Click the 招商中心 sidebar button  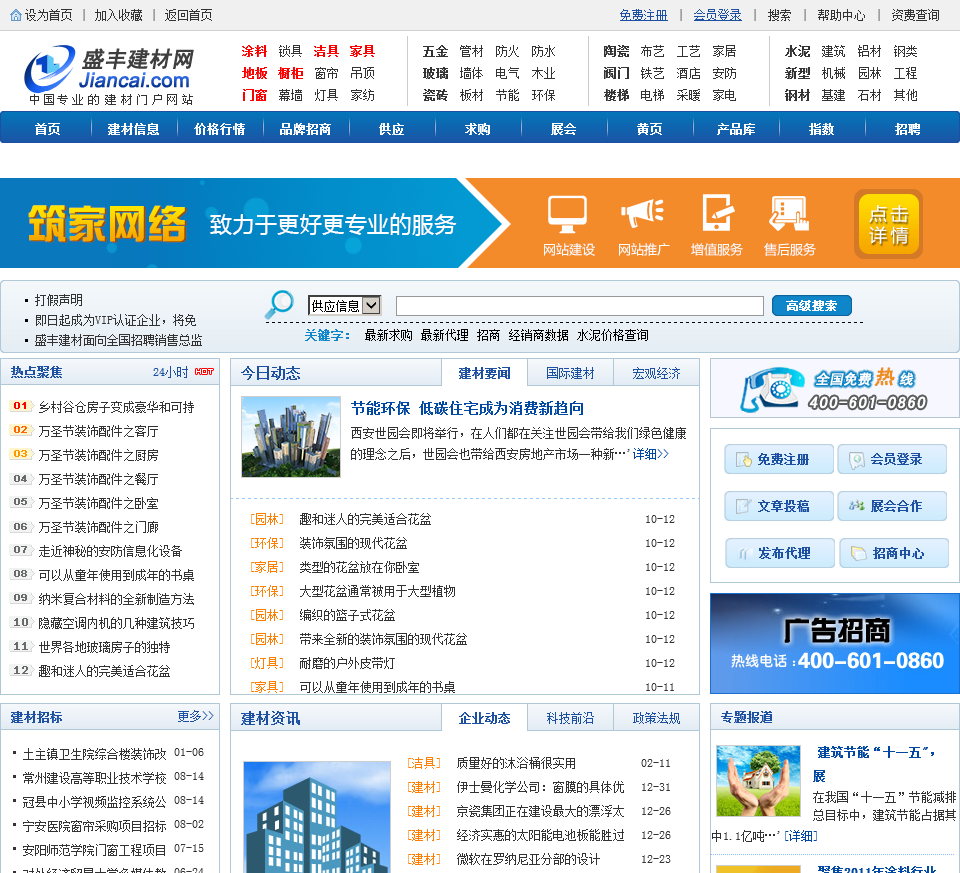894,553
